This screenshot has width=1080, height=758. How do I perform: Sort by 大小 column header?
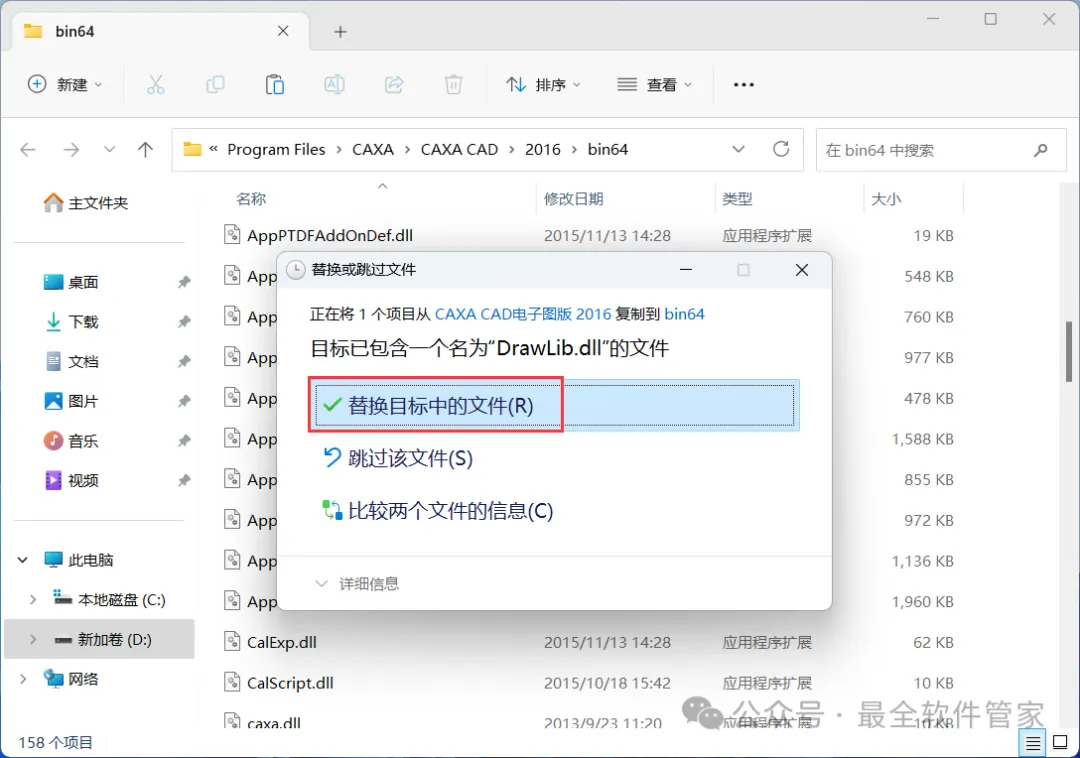(886, 199)
